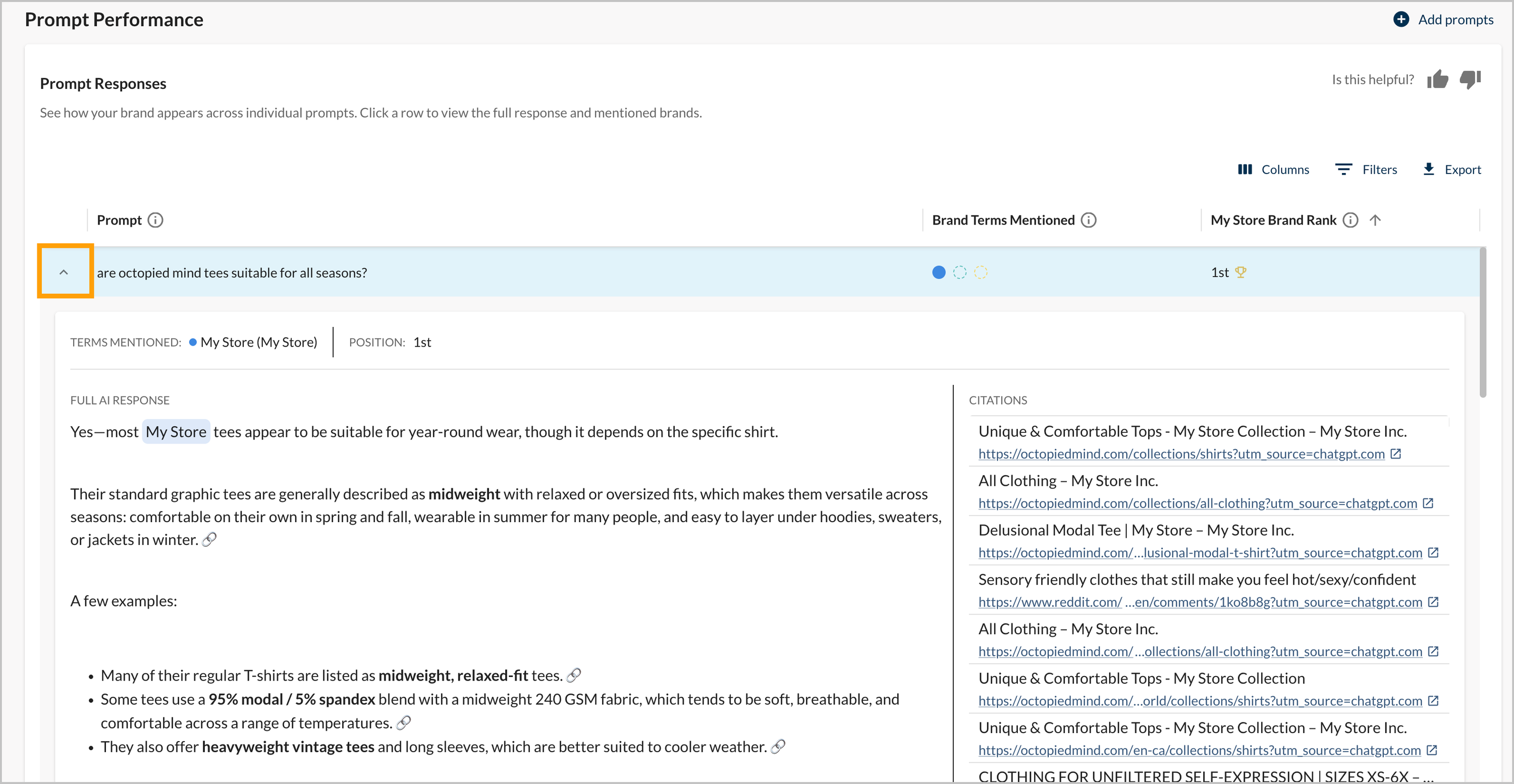
Task: Click the dashed teal brand term circle
Action: 960,273
